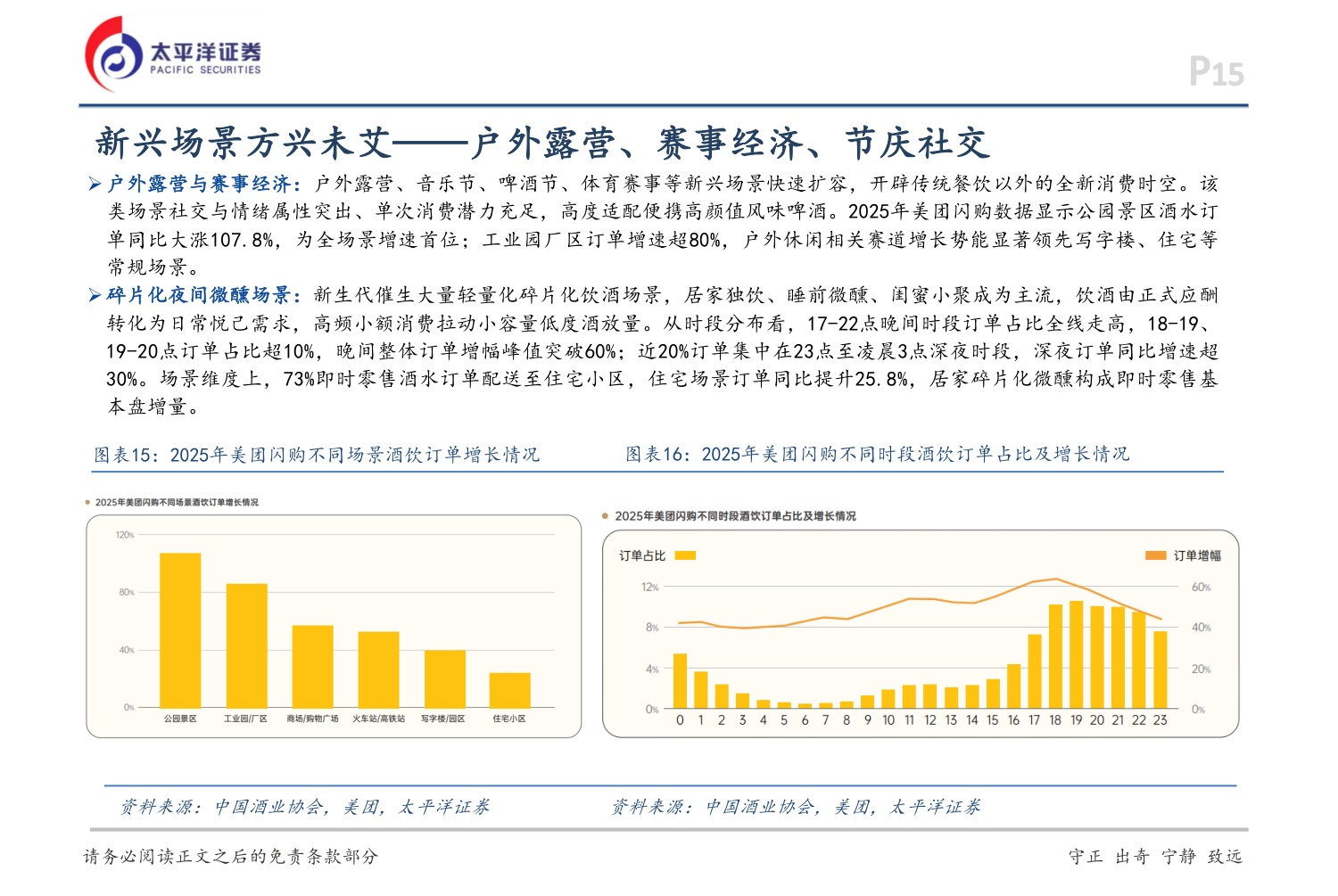Click the right 资料来源 source note
This screenshot has height=896, width=1338.
click(796, 807)
